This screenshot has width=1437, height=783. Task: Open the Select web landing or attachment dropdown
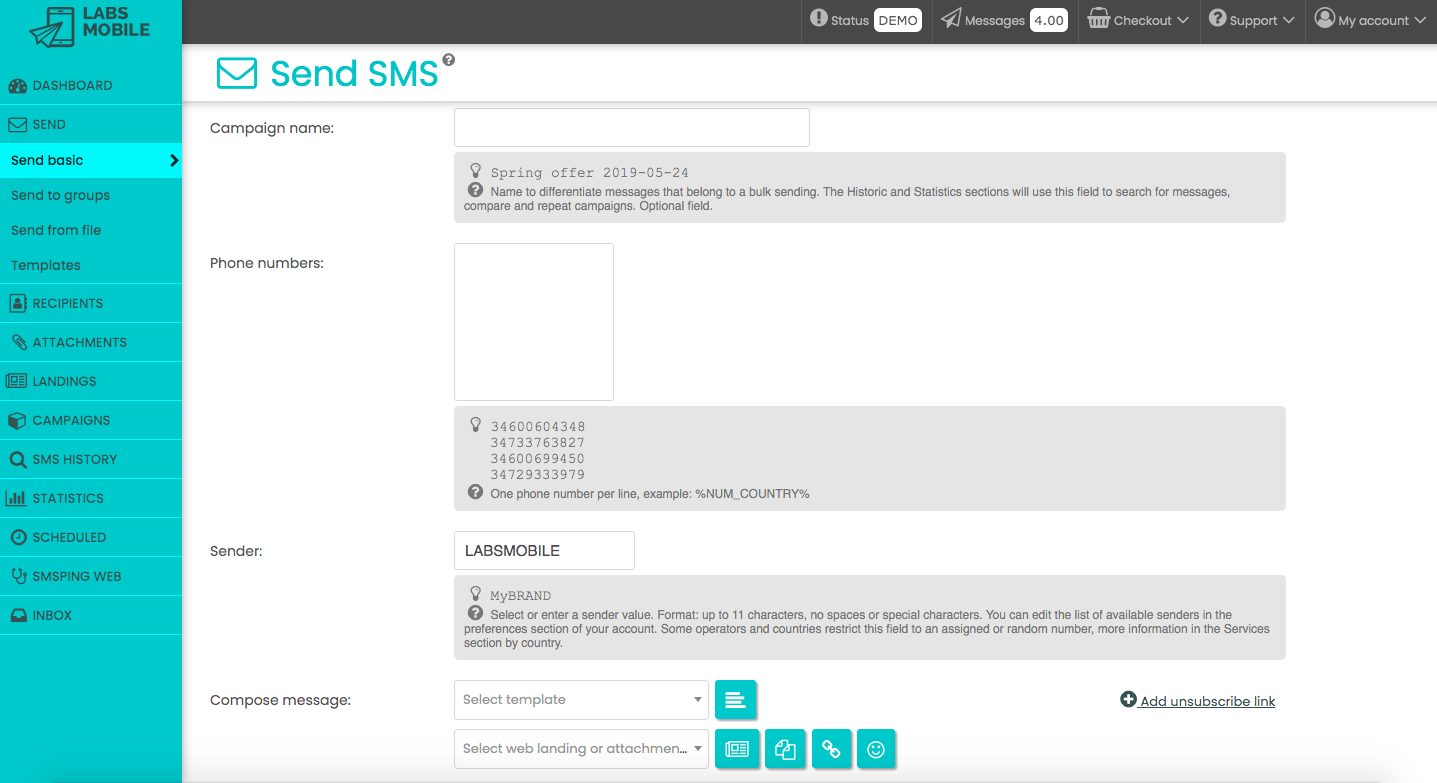[581, 749]
